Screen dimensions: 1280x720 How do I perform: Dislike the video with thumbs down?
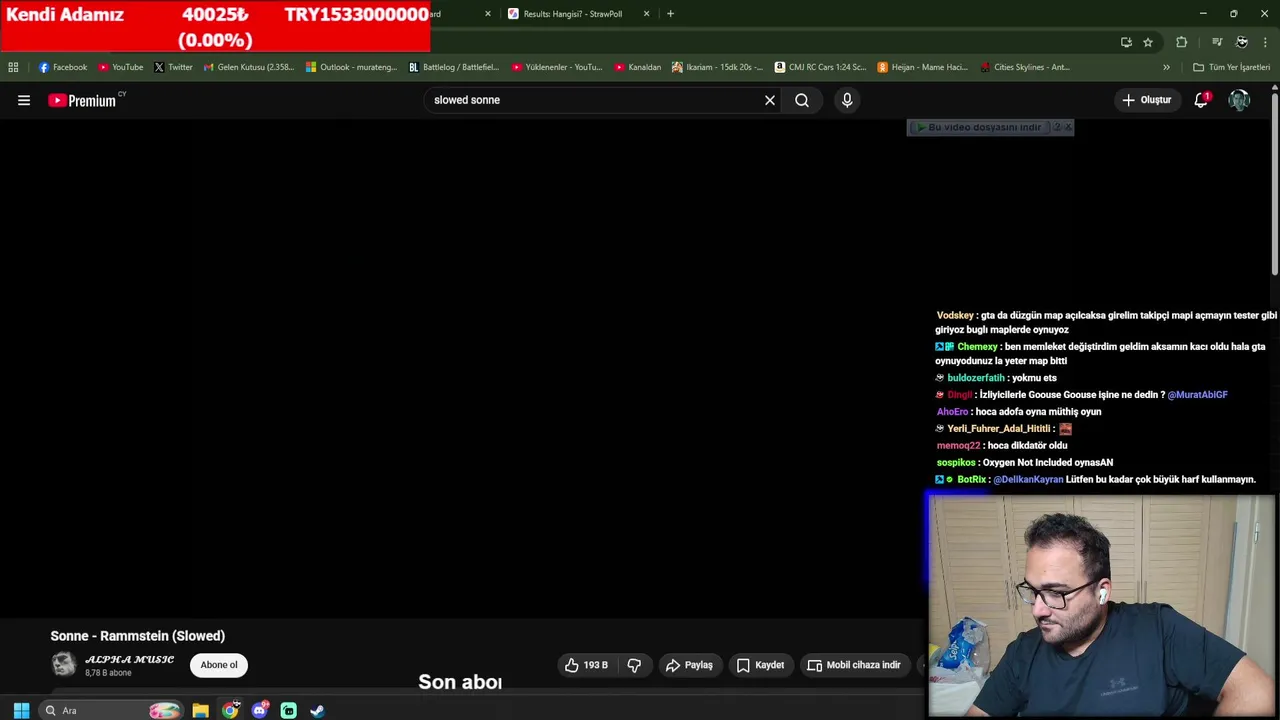pyautogui.click(x=634, y=665)
